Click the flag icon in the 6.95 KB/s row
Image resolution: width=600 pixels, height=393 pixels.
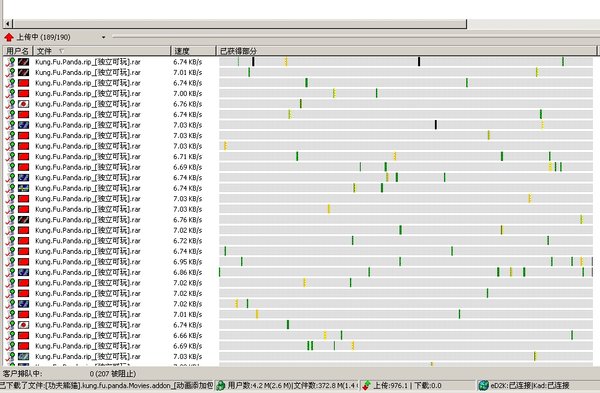coord(24,262)
